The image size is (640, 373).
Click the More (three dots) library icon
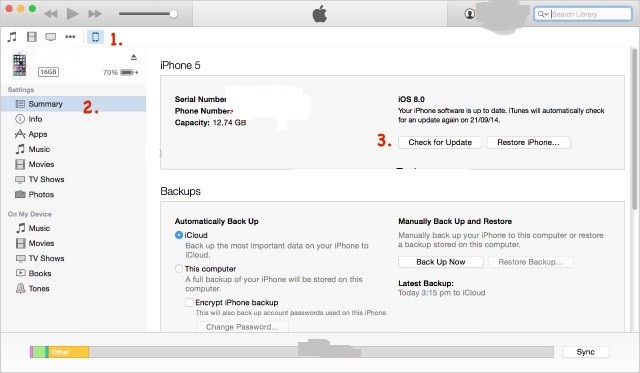(70, 37)
